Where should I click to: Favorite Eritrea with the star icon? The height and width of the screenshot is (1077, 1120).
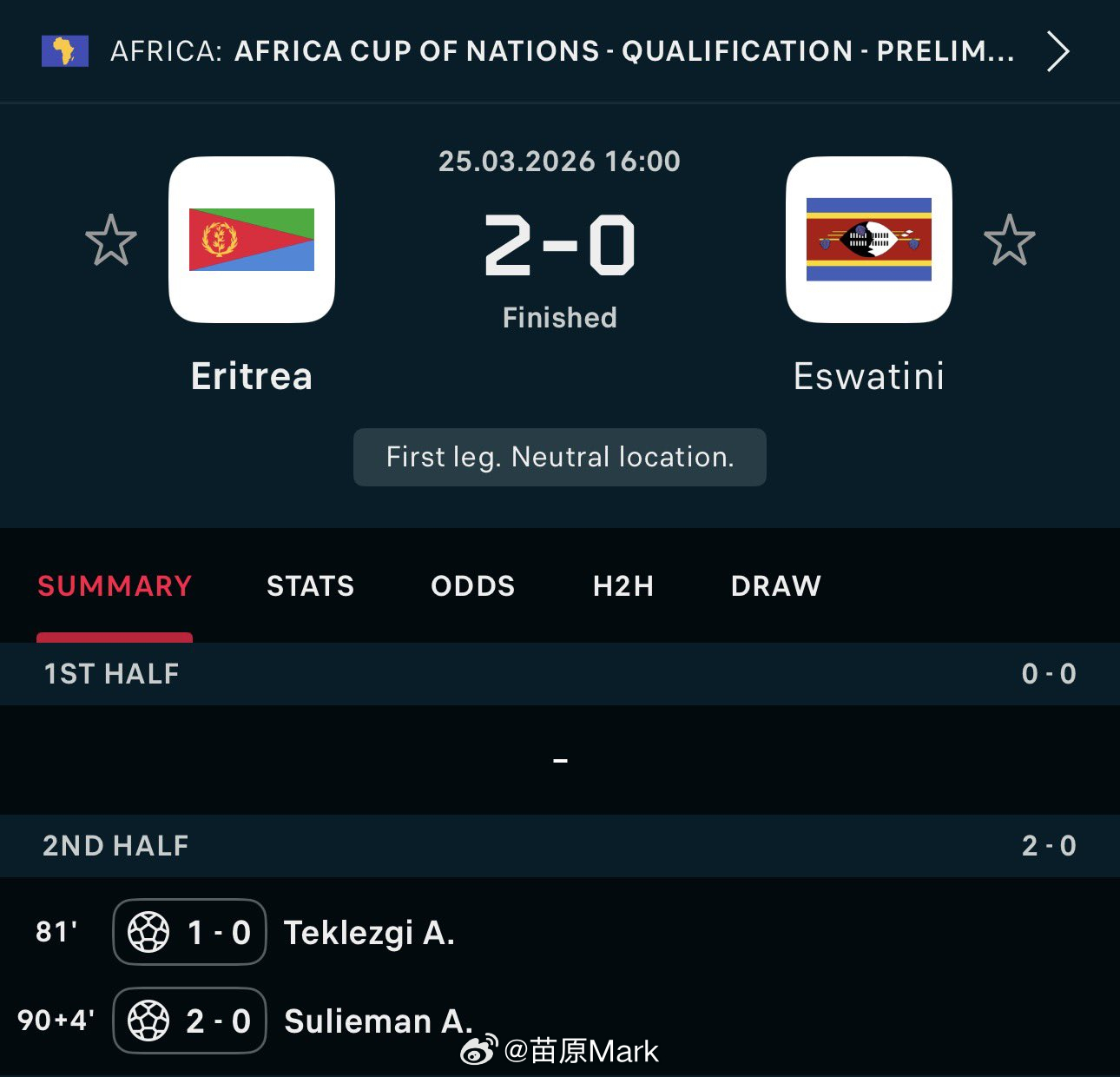111,240
